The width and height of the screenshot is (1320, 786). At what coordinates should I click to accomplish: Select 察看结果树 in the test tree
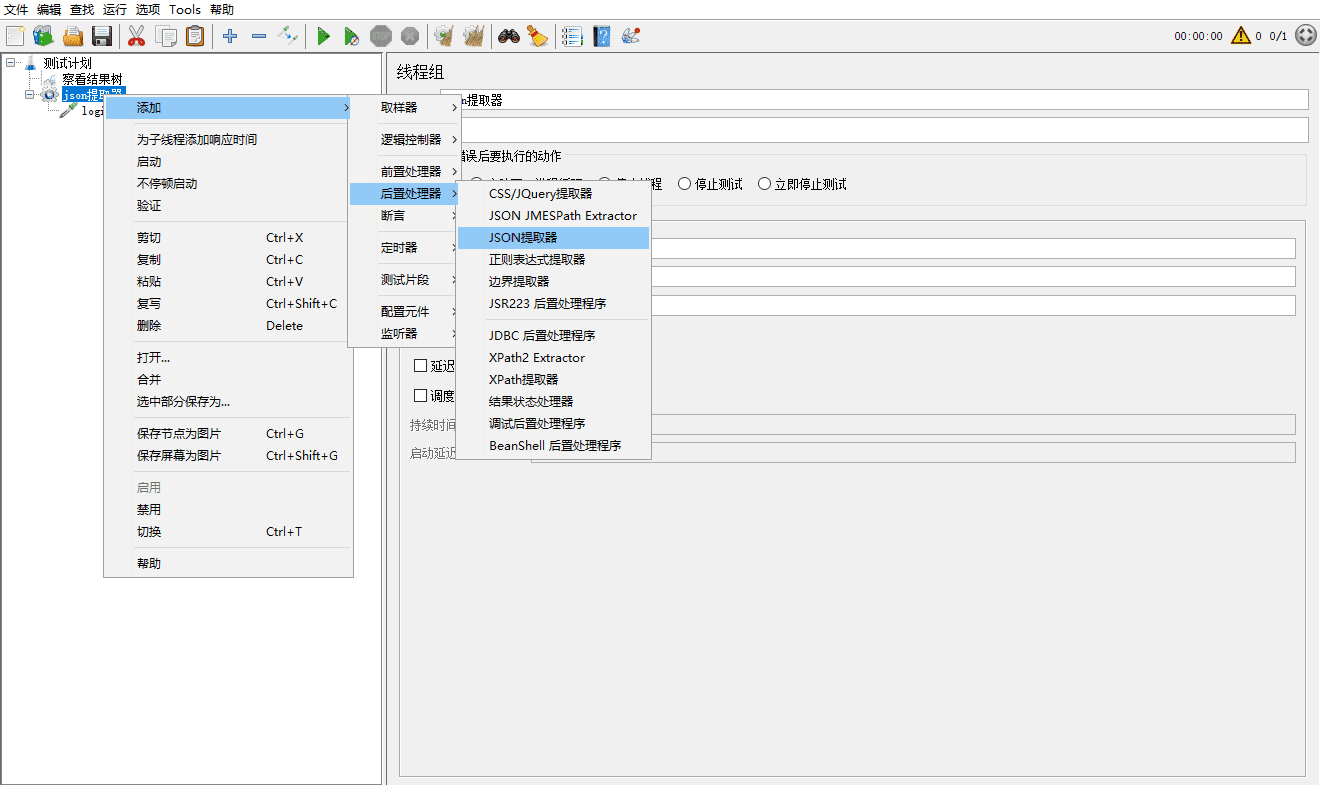coord(92,78)
